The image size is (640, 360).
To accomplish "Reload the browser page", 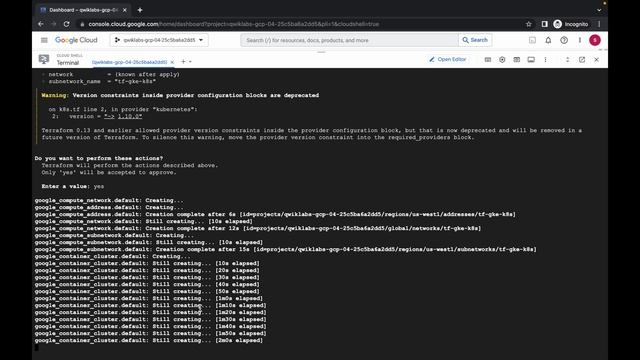I will [x=67, y=24].
